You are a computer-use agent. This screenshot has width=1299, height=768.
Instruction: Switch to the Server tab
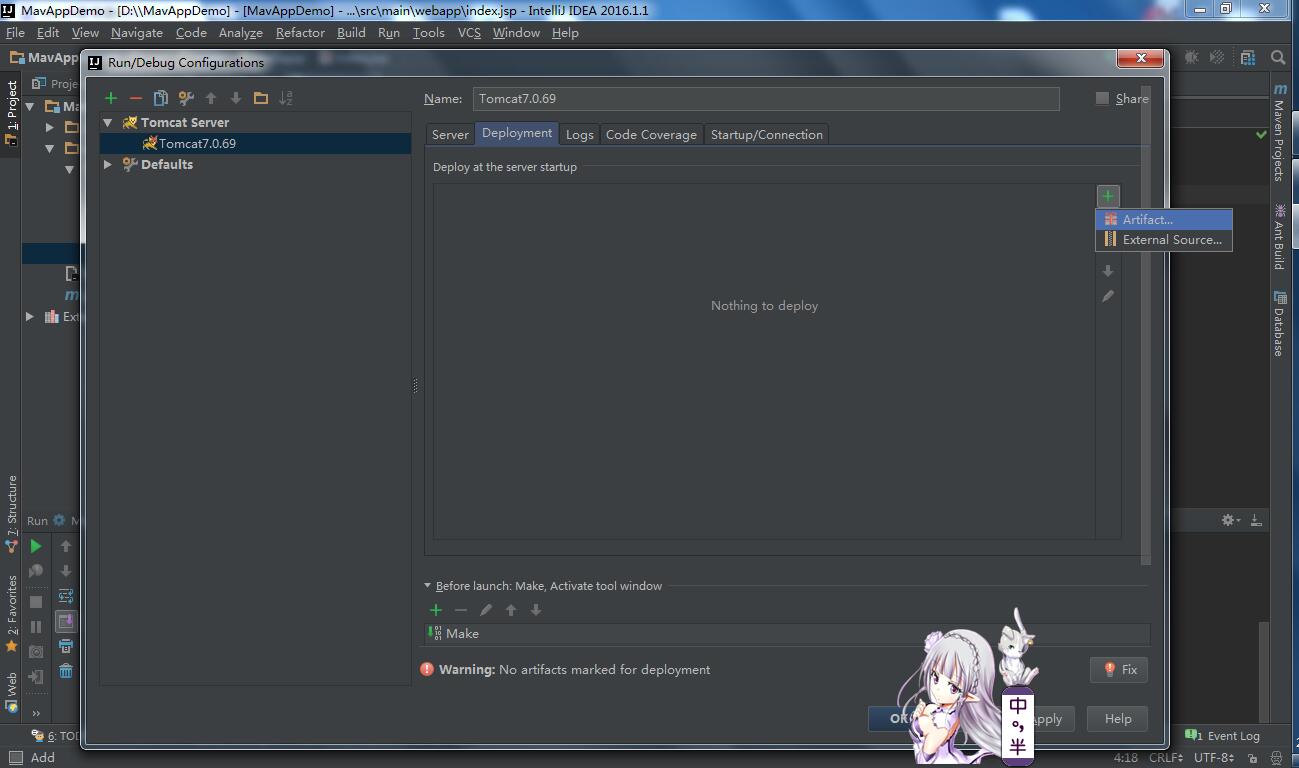(x=450, y=134)
